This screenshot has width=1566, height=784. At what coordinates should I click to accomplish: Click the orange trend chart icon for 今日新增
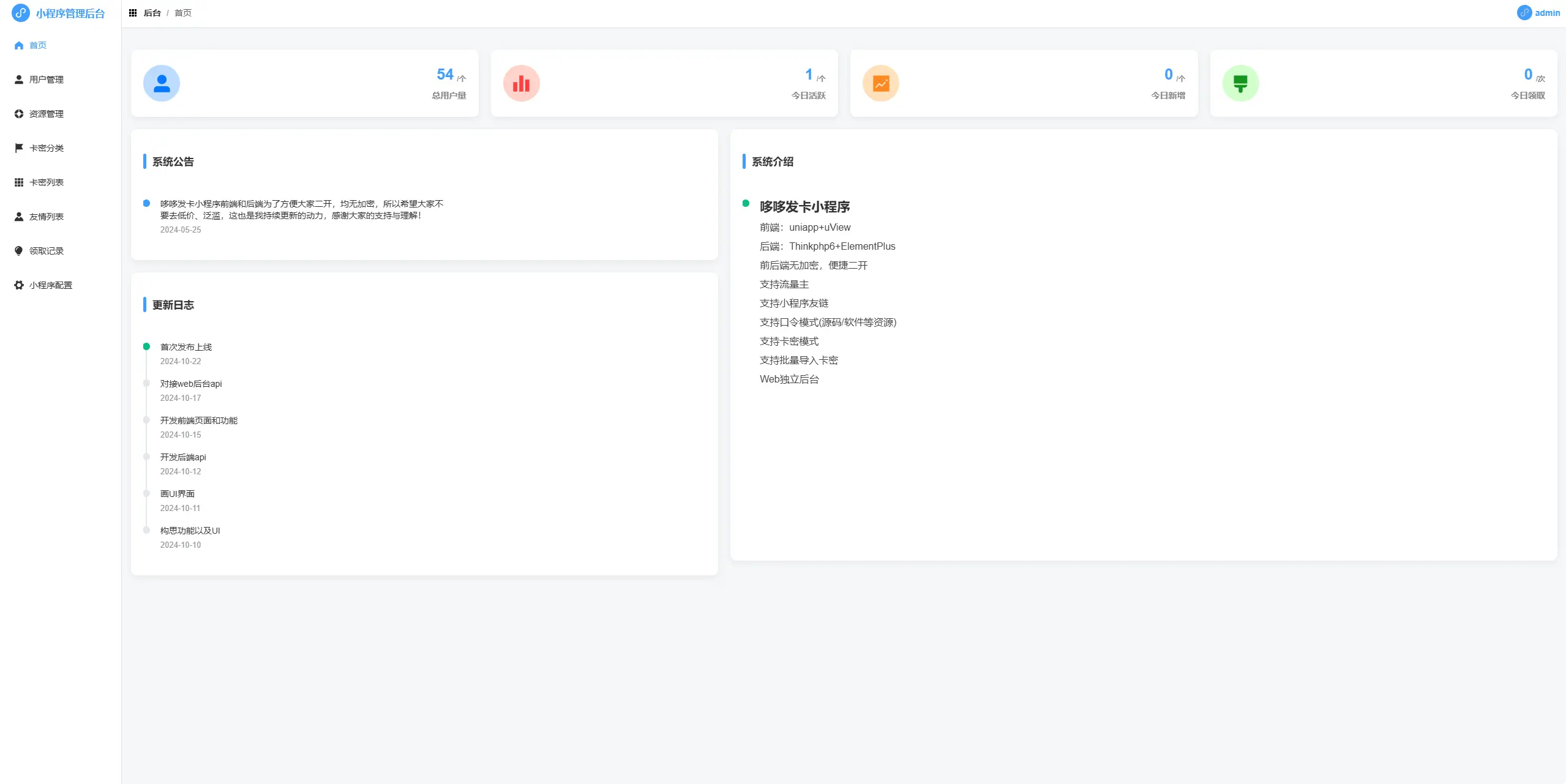pos(880,83)
